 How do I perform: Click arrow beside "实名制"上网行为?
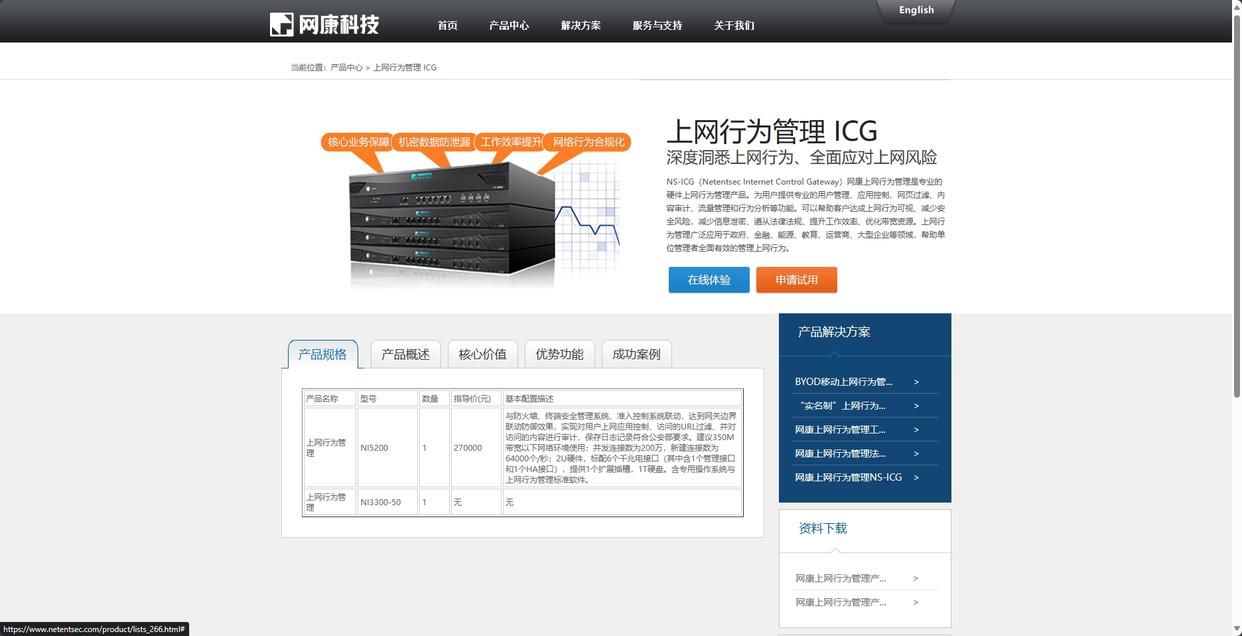click(916, 406)
